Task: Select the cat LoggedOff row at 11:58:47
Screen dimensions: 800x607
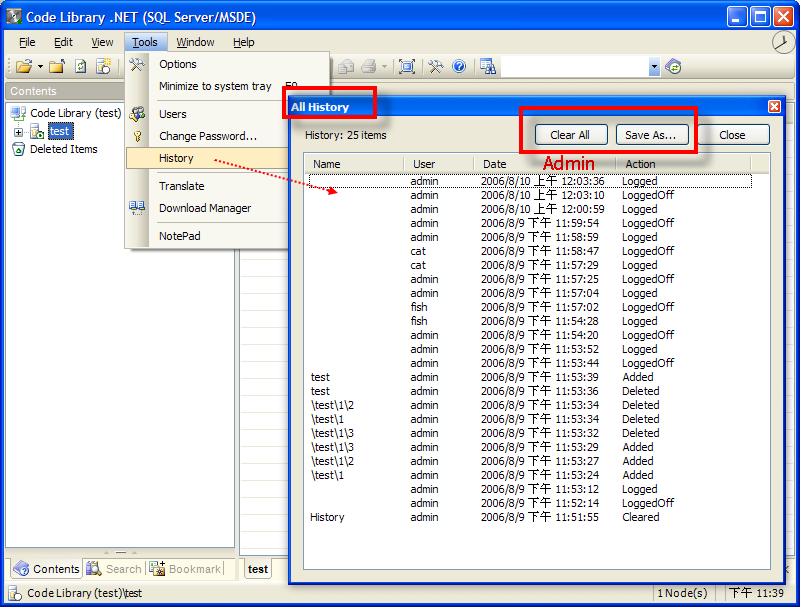Action: 530,251
